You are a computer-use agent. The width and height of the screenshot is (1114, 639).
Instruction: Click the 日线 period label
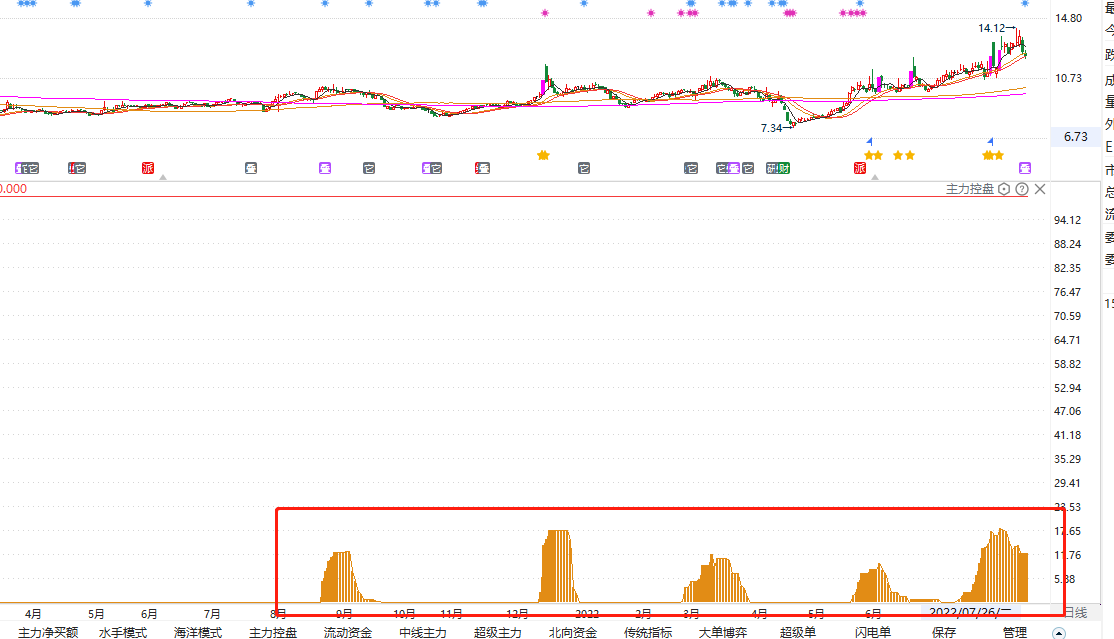point(1076,613)
